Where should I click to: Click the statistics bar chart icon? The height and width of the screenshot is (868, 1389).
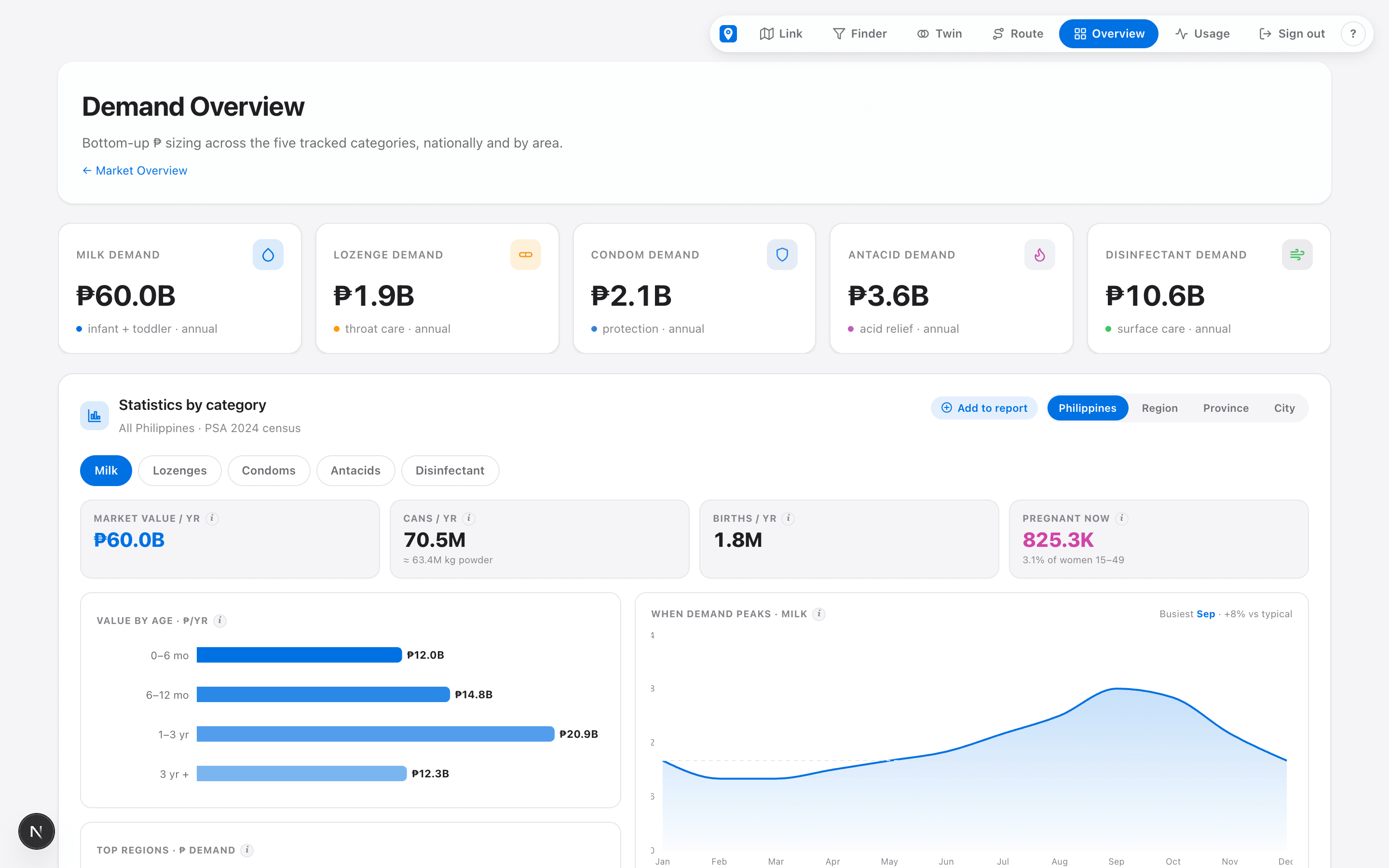pyautogui.click(x=94, y=416)
